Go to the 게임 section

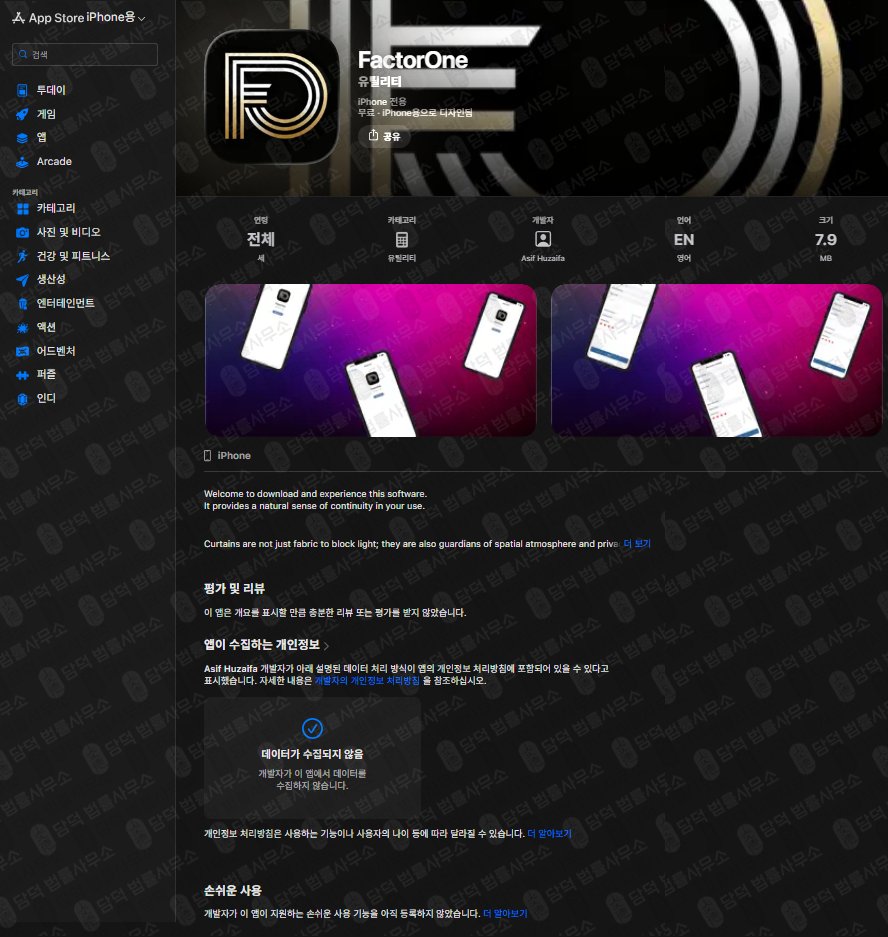(x=46, y=114)
